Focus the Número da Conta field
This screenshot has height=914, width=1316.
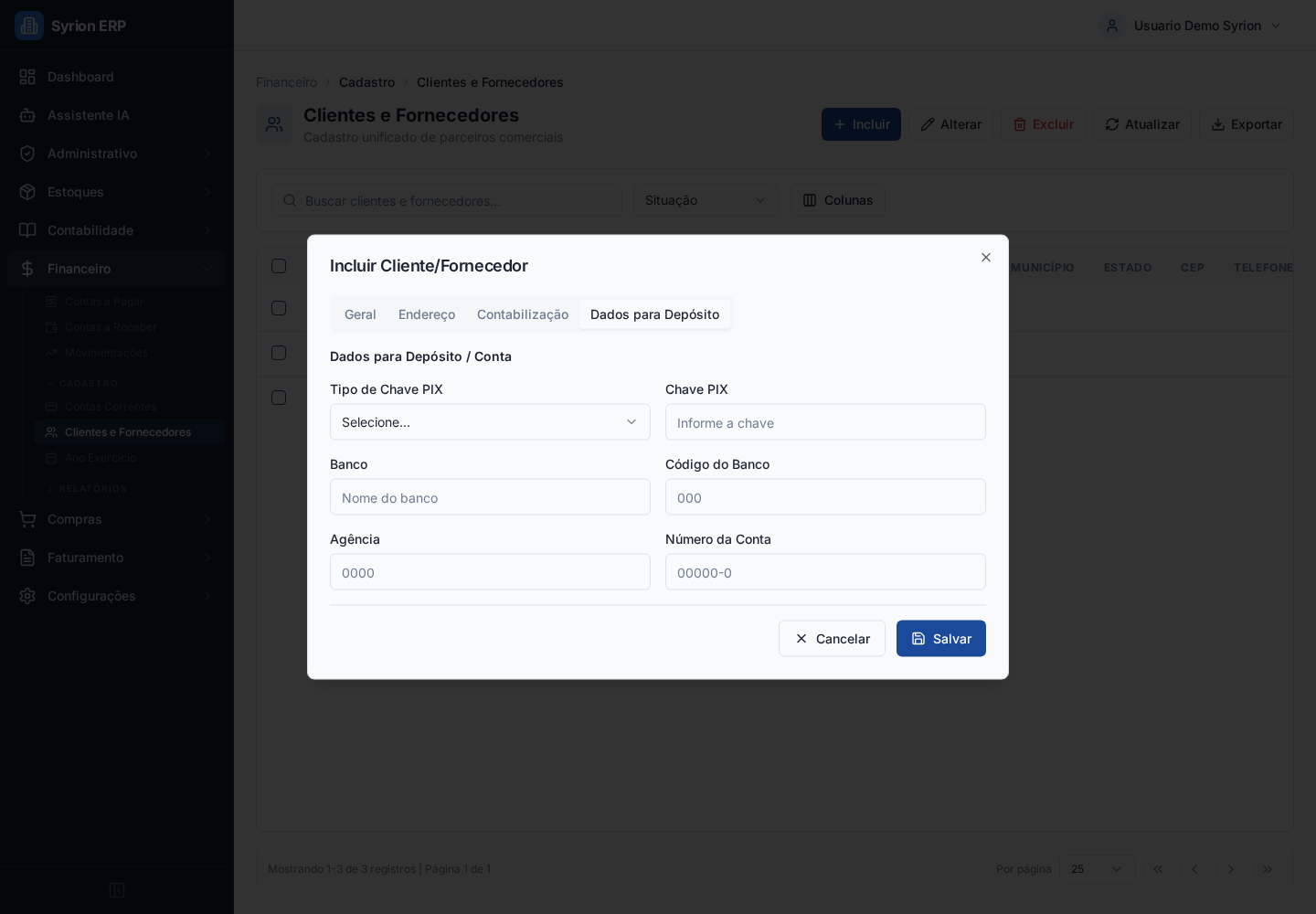click(x=825, y=572)
